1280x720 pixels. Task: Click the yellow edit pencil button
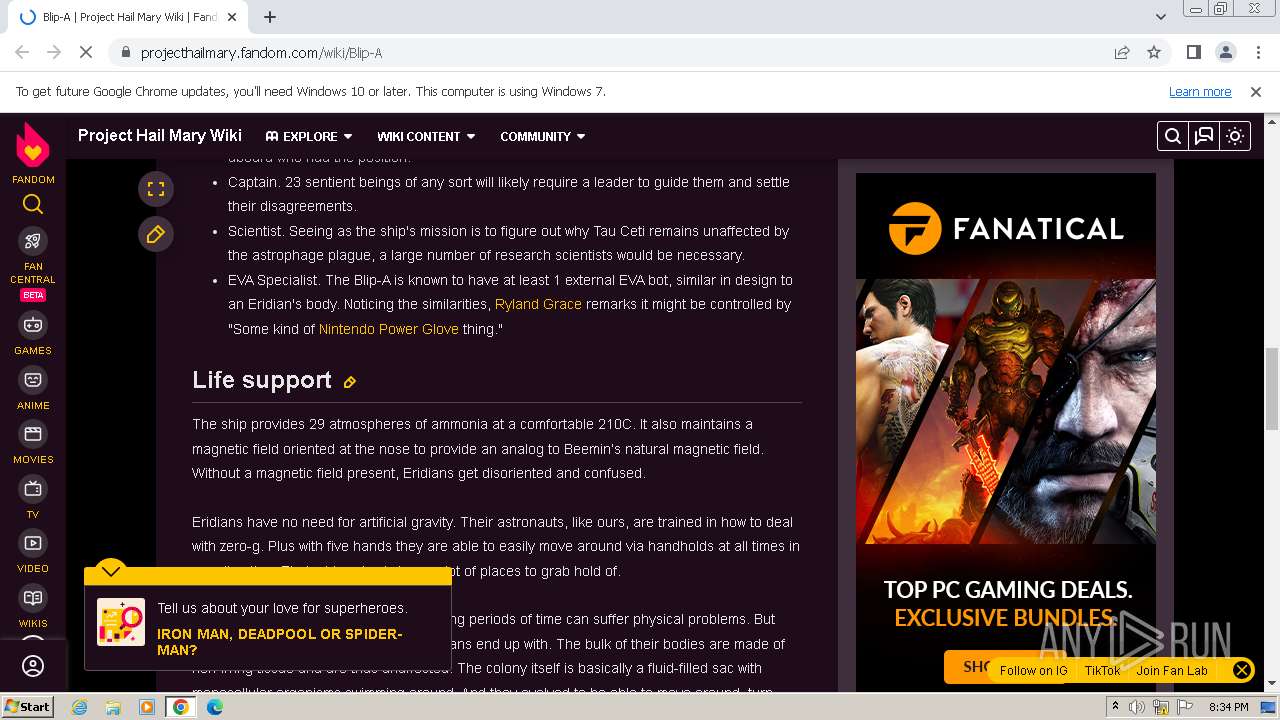pos(155,234)
